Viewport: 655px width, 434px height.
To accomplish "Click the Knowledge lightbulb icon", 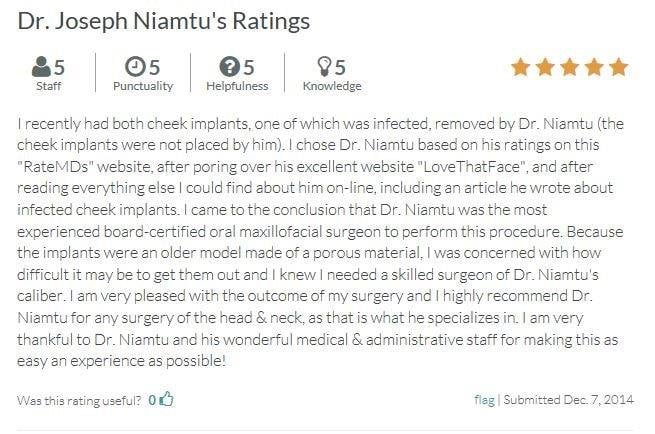I will coord(324,68).
